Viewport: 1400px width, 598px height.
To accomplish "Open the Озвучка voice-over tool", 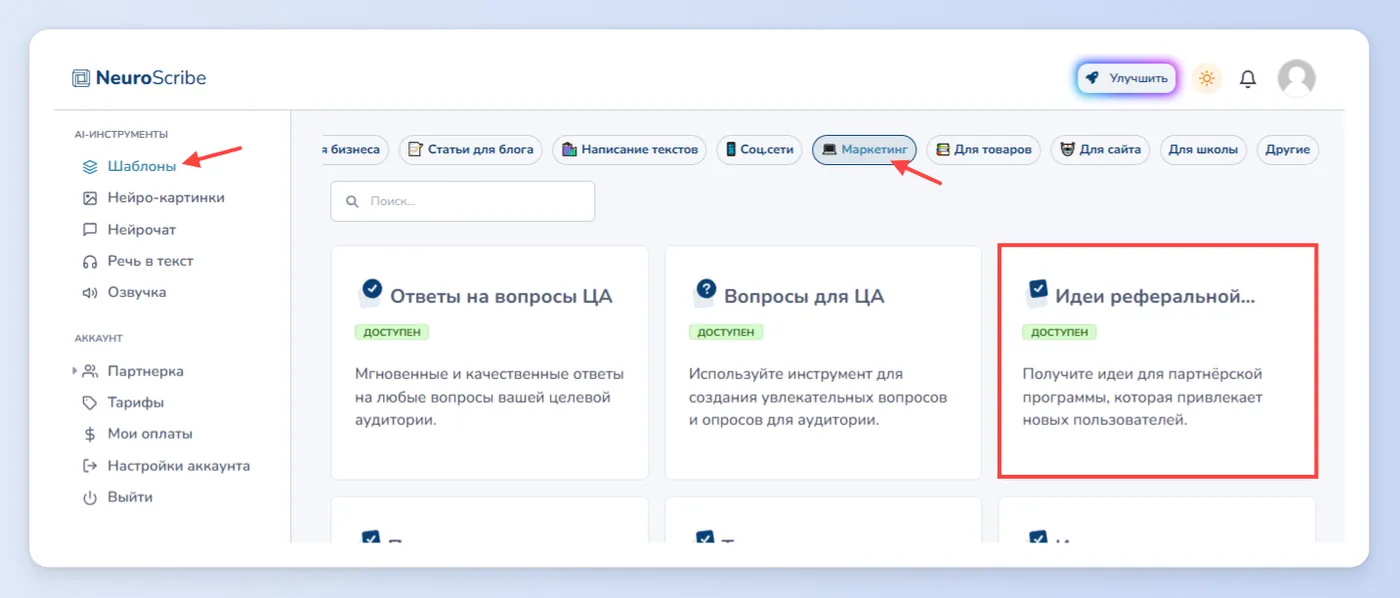I will pyautogui.click(x=137, y=293).
